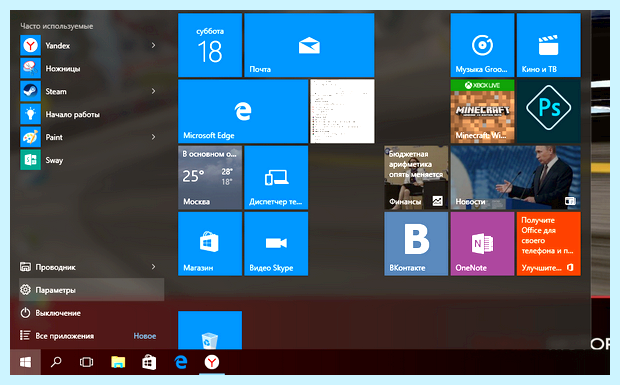Open Photoshop Express tile

click(548, 111)
